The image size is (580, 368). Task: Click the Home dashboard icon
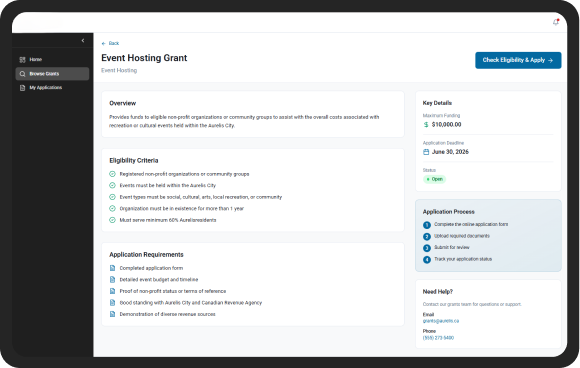coord(22,60)
